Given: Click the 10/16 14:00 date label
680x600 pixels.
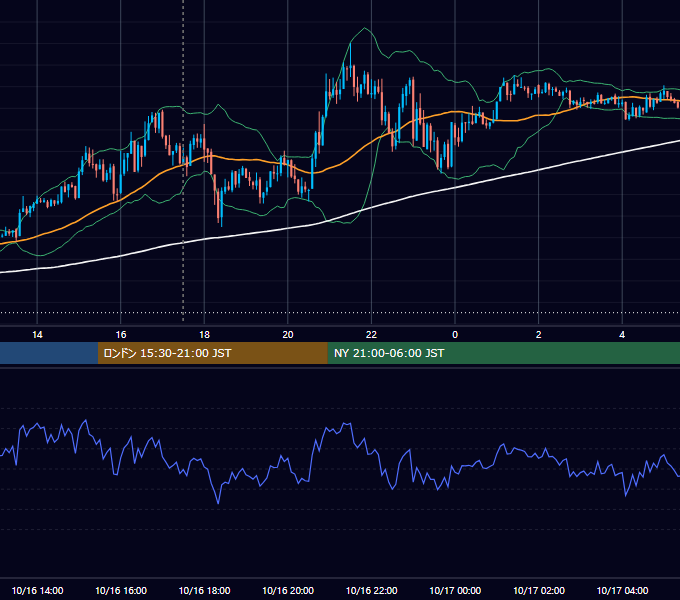Looking at the screenshot, I should [37, 590].
